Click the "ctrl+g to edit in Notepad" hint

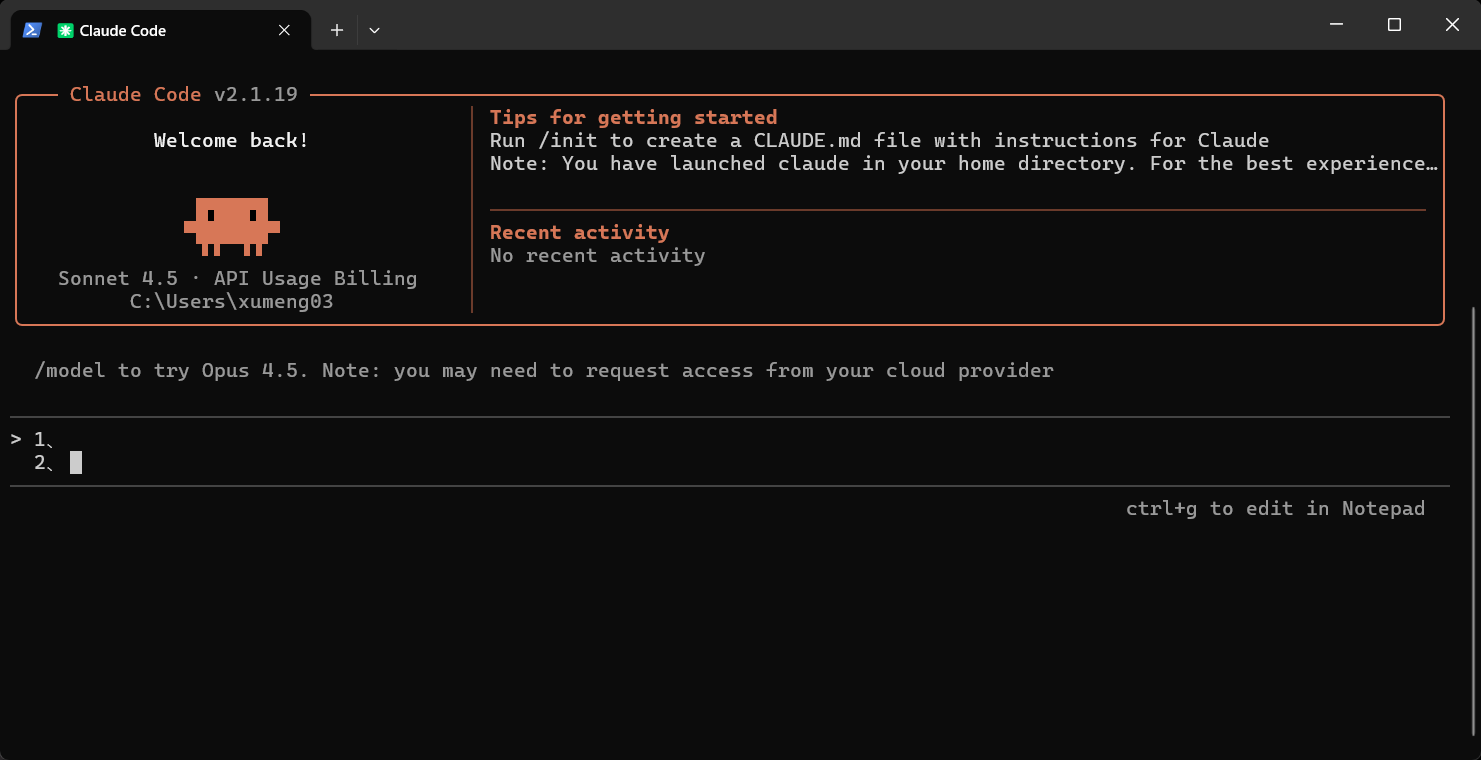point(1275,508)
